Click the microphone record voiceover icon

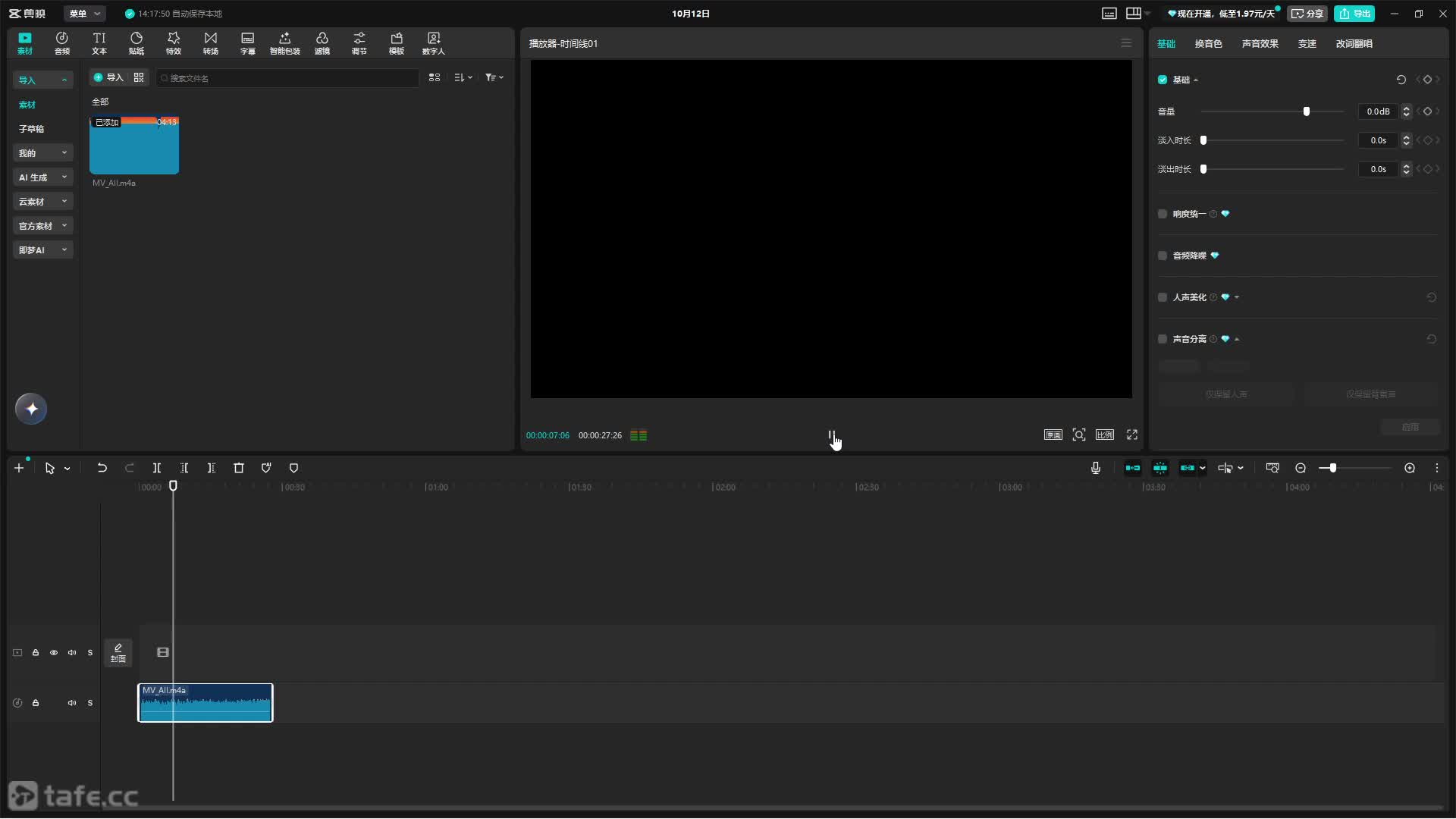pyautogui.click(x=1096, y=469)
